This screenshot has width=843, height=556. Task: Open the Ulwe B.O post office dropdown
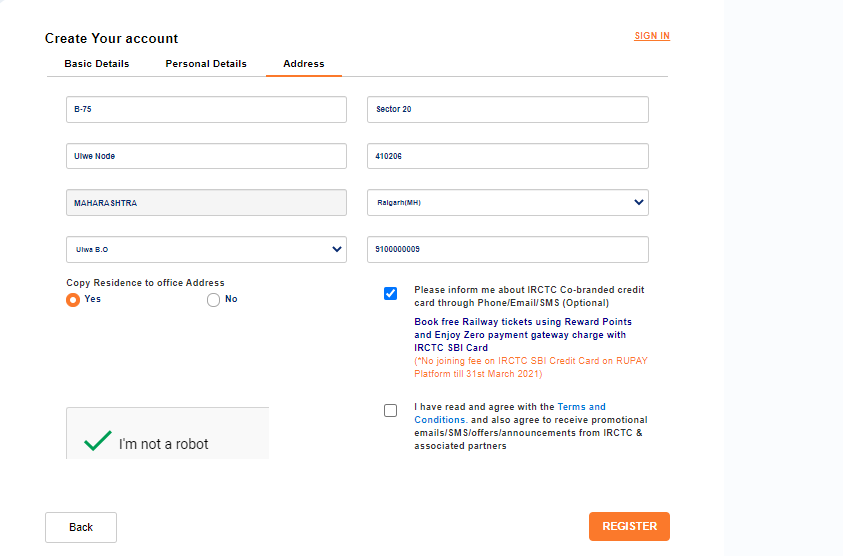tap(337, 249)
